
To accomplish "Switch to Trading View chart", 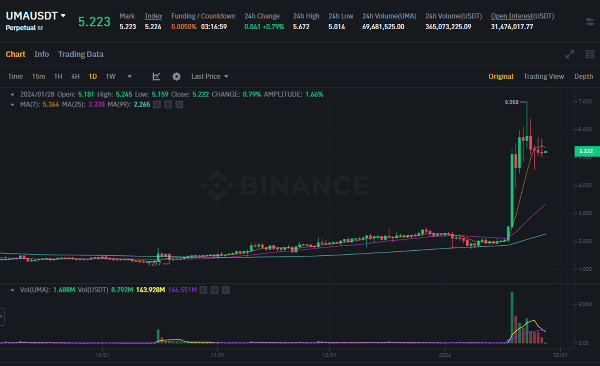I will 544,77.
